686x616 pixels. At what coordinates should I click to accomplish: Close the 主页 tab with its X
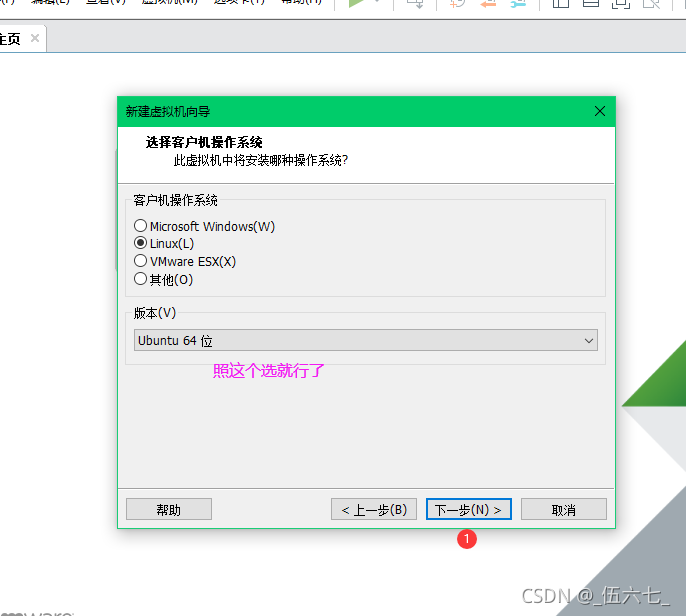tap(35, 38)
